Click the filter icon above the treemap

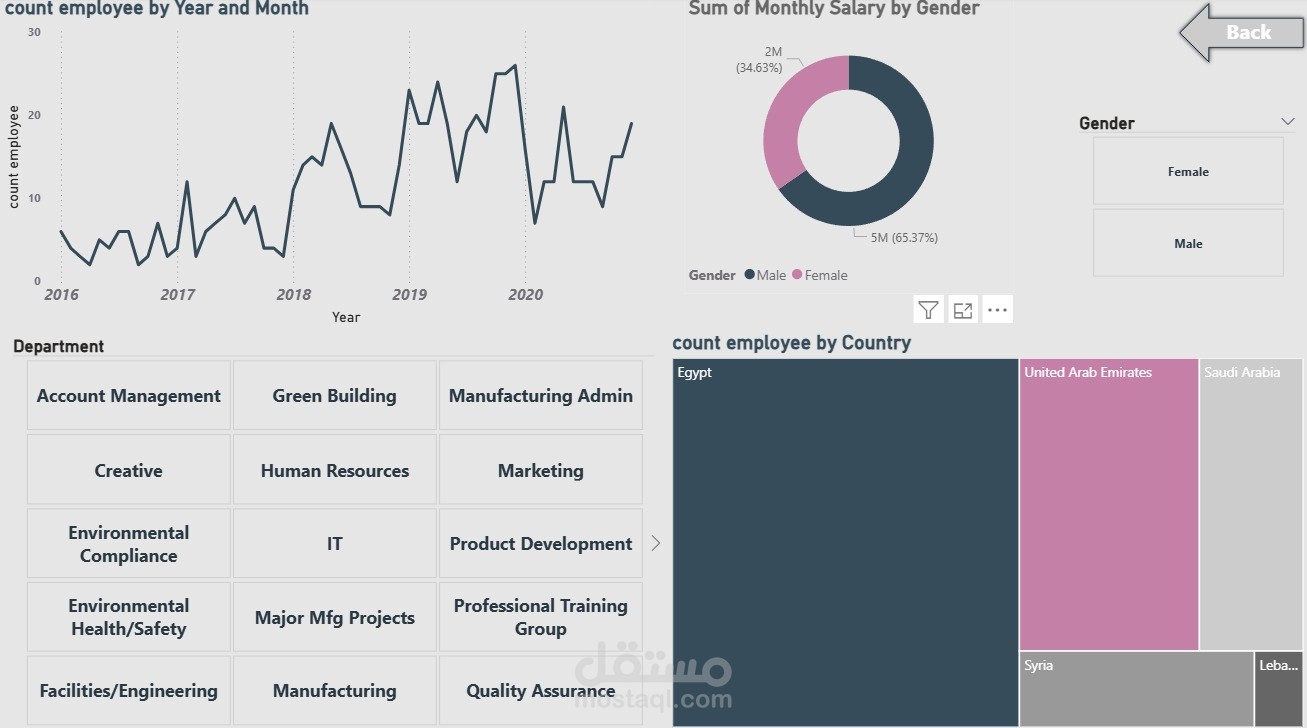[929, 310]
